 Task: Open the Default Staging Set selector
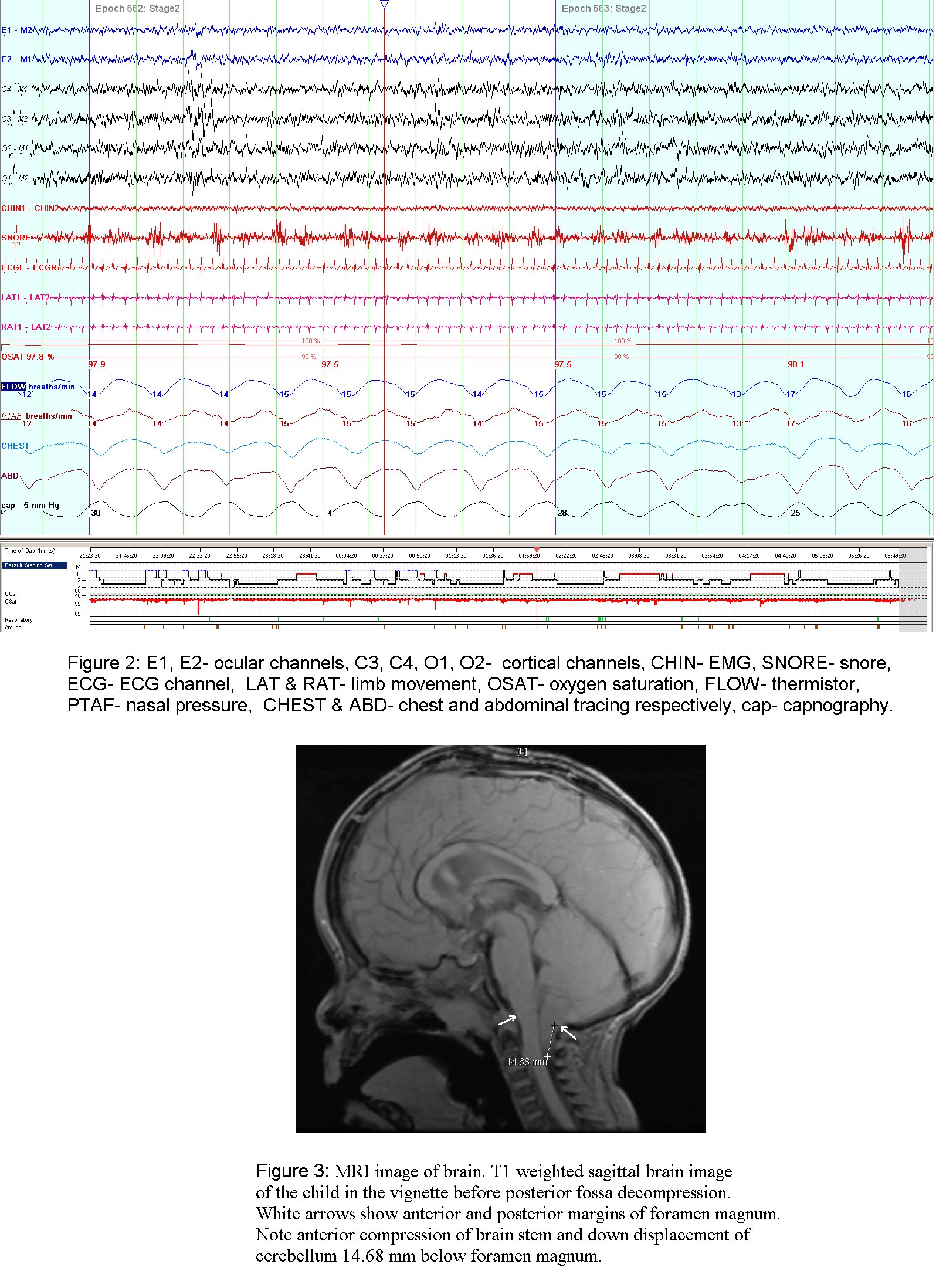(34, 566)
